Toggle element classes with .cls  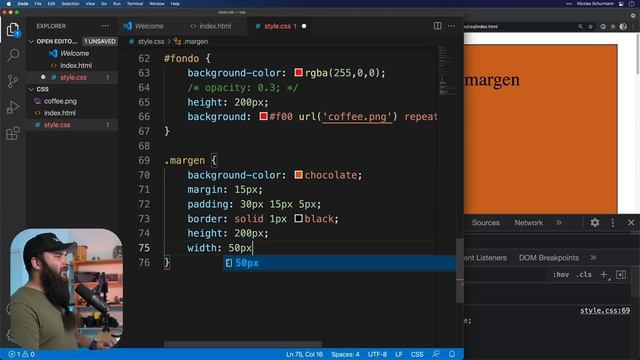pos(584,275)
